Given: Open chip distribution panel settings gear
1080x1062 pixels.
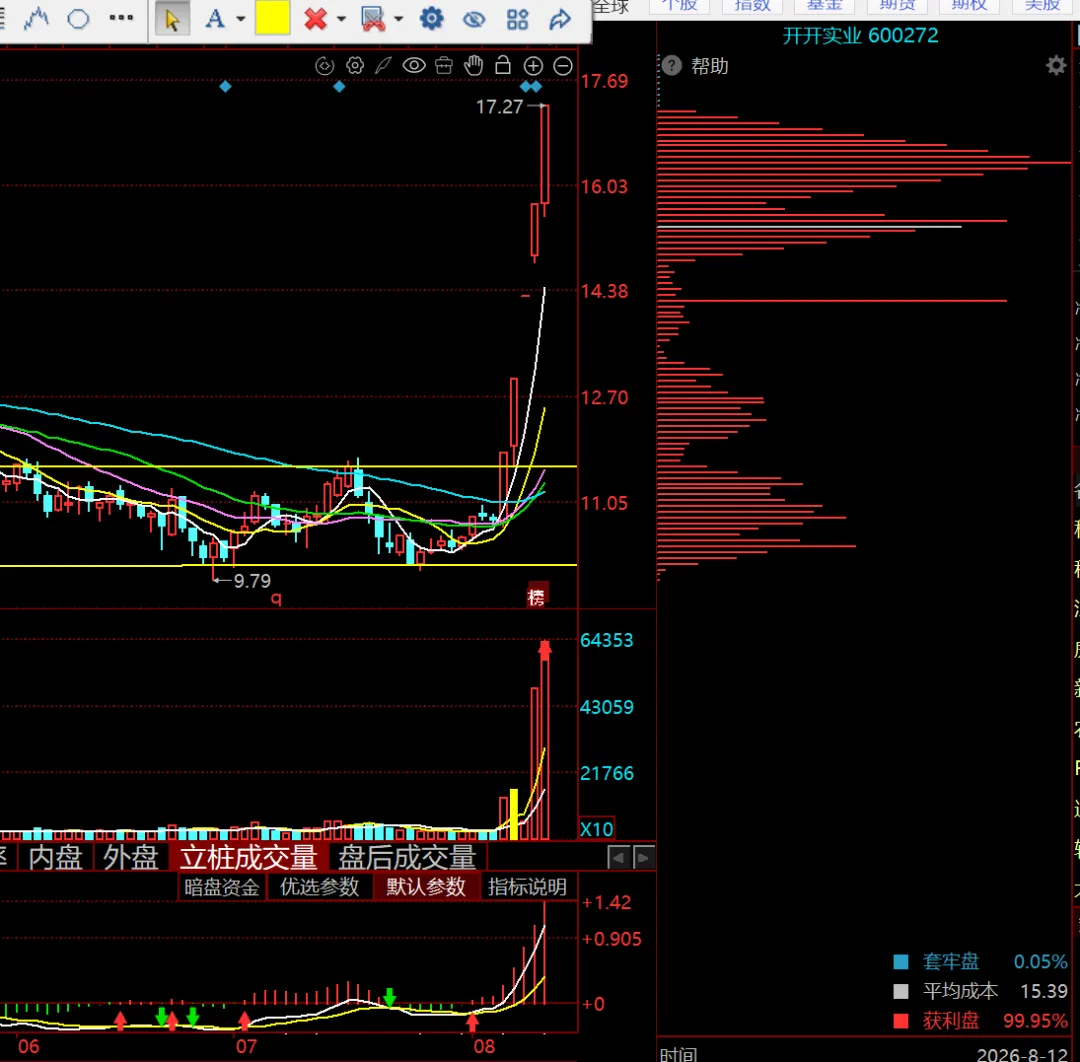Looking at the screenshot, I should [1055, 65].
